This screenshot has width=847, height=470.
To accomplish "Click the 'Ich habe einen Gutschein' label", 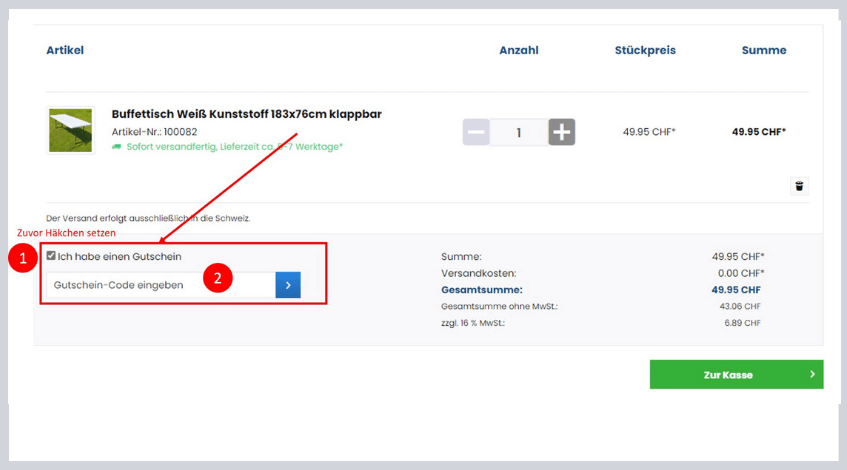I will point(119,257).
